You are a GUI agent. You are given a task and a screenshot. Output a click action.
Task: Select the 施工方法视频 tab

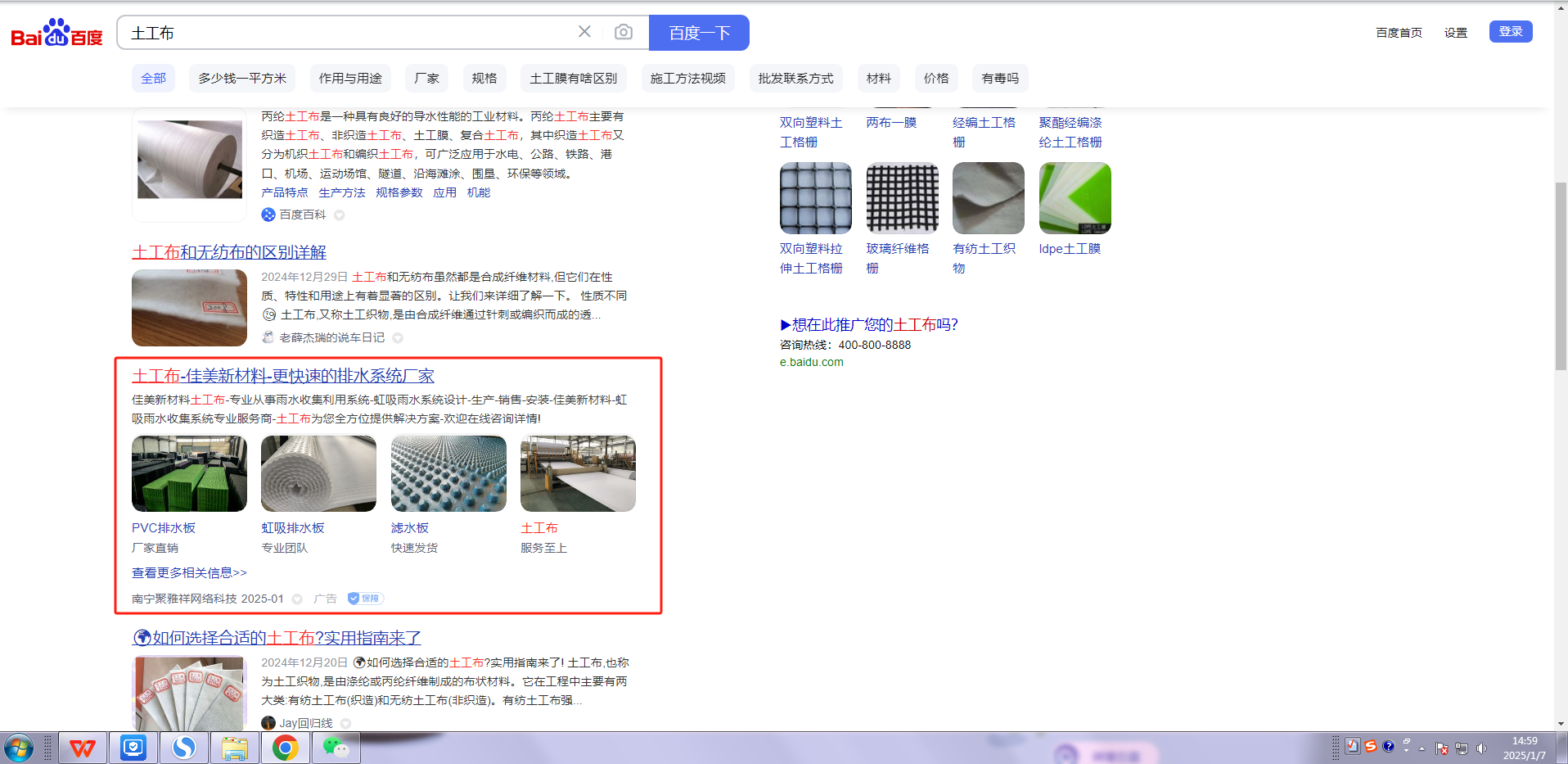point(688,79)
